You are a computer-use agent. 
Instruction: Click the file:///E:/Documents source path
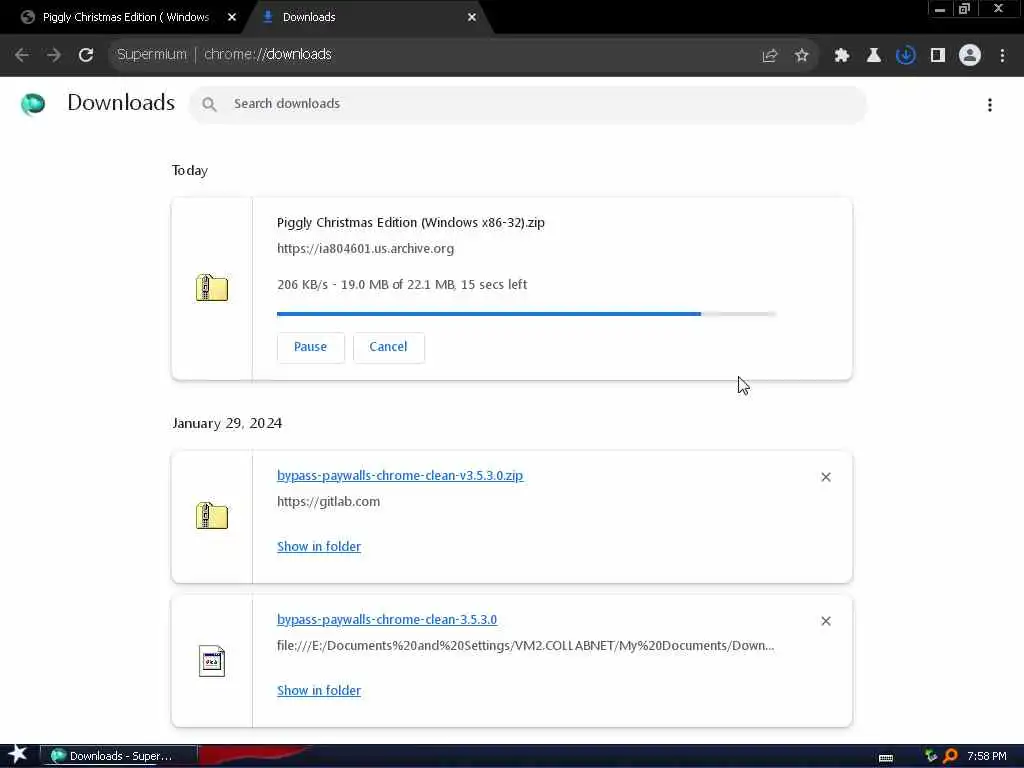coord(526,645)
